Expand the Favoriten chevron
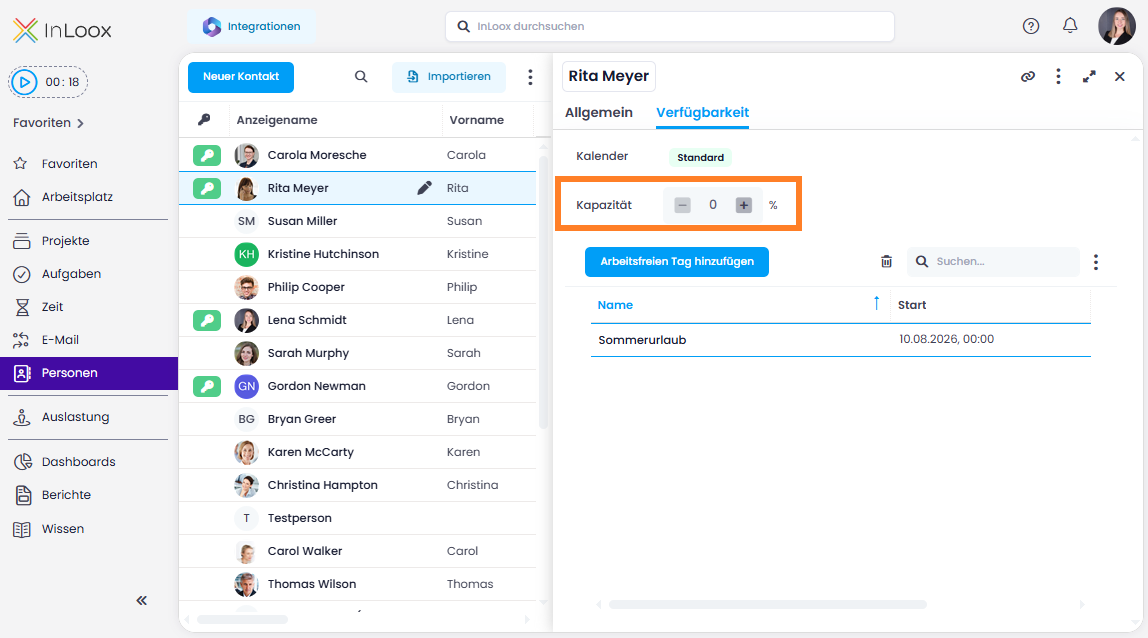Screen dimensions: 1148x638 pos(81,124)
